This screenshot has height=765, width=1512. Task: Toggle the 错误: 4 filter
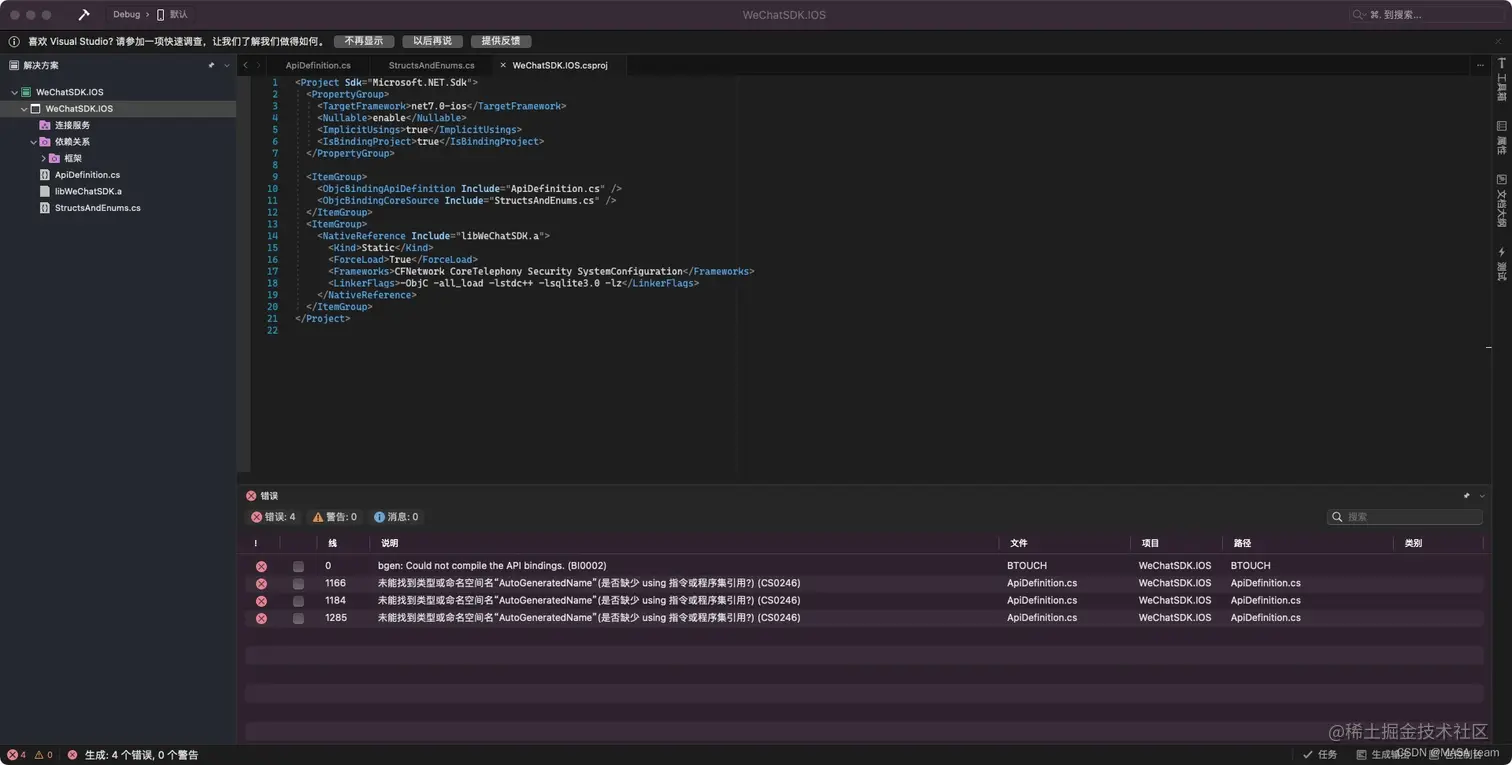coord(273,517)
